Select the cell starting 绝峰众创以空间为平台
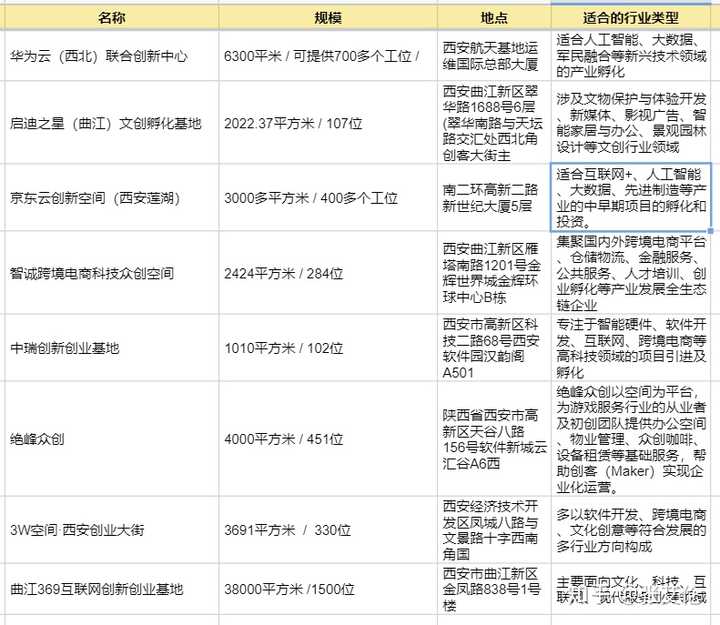Screen dimensions: 720x625 (630, 439)
